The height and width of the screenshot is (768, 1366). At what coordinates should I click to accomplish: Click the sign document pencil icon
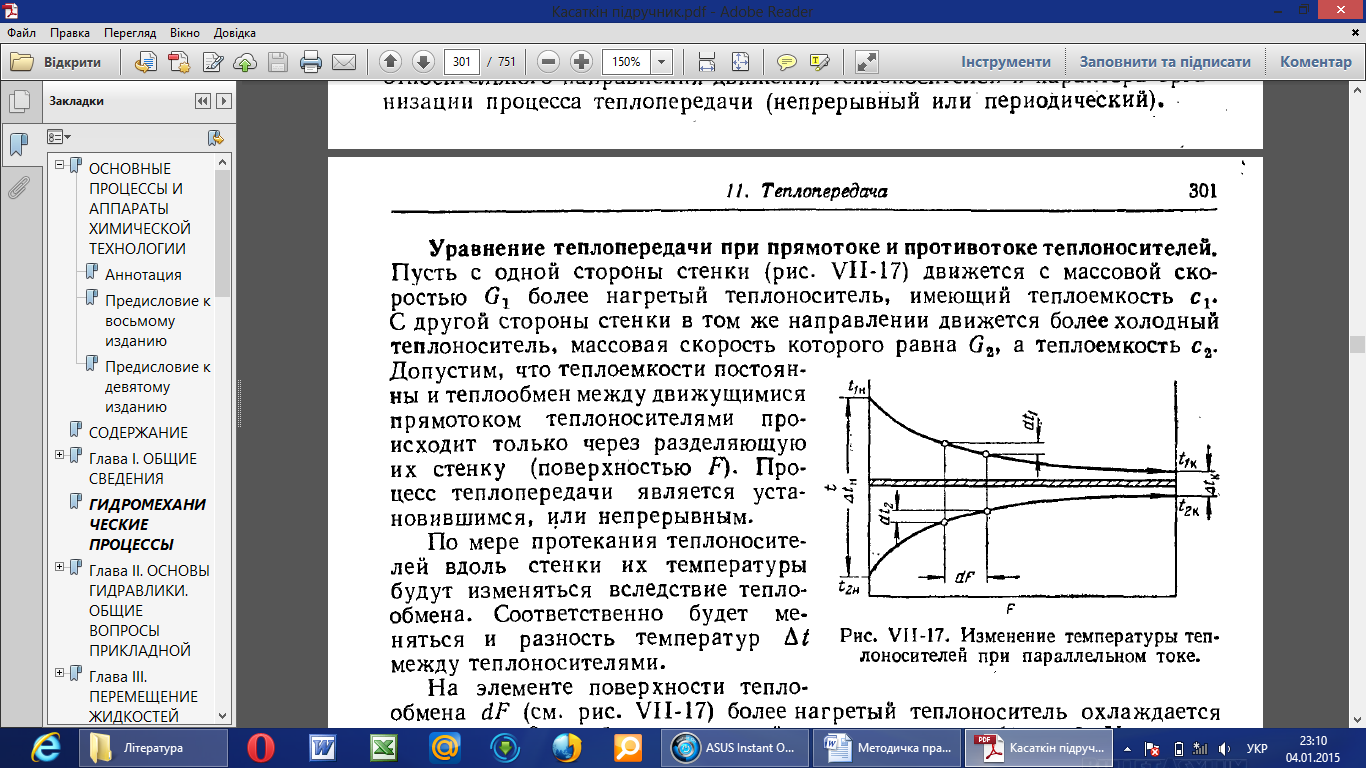tap(212, 62)
